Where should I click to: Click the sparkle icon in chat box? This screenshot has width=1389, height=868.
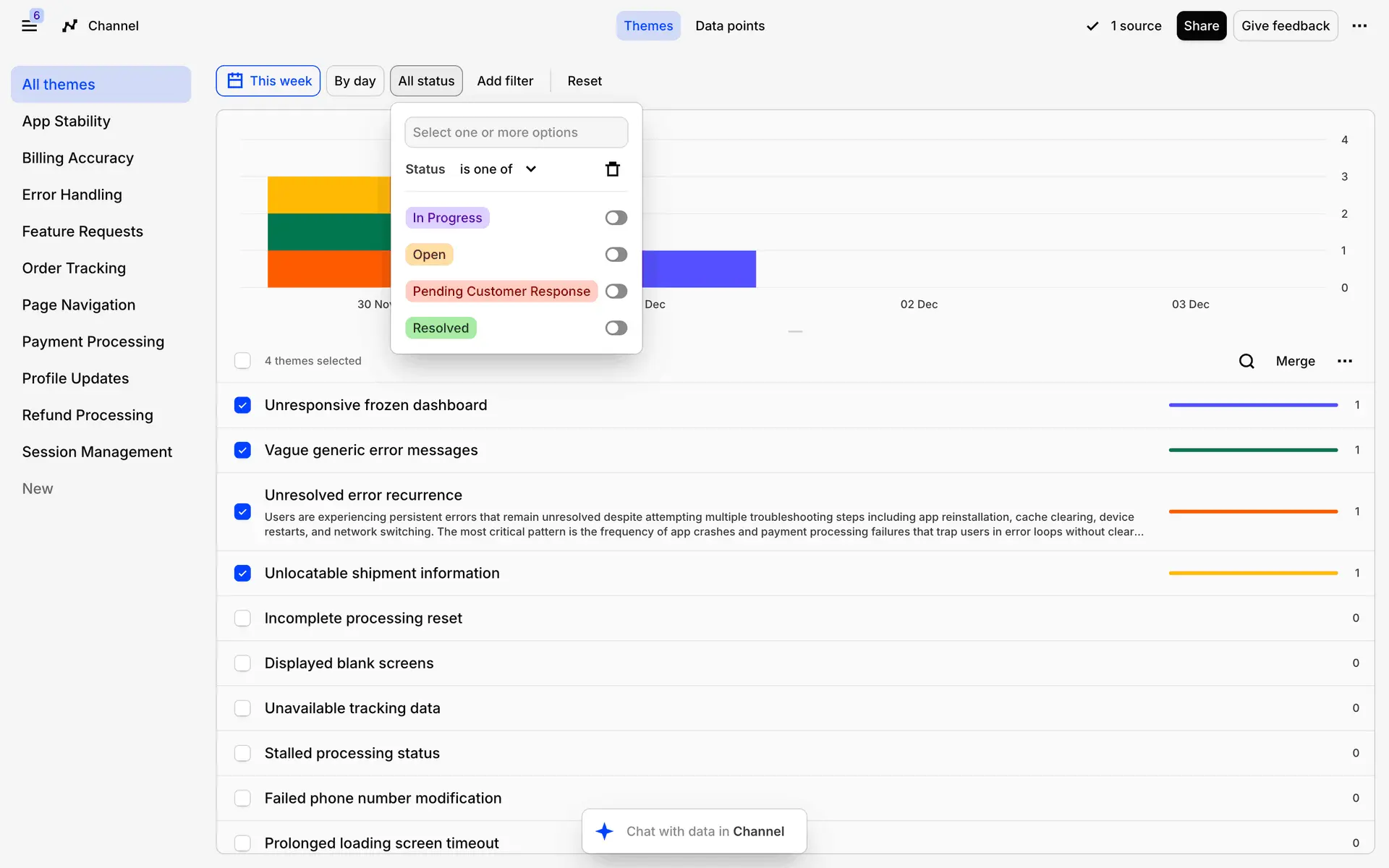605,831
